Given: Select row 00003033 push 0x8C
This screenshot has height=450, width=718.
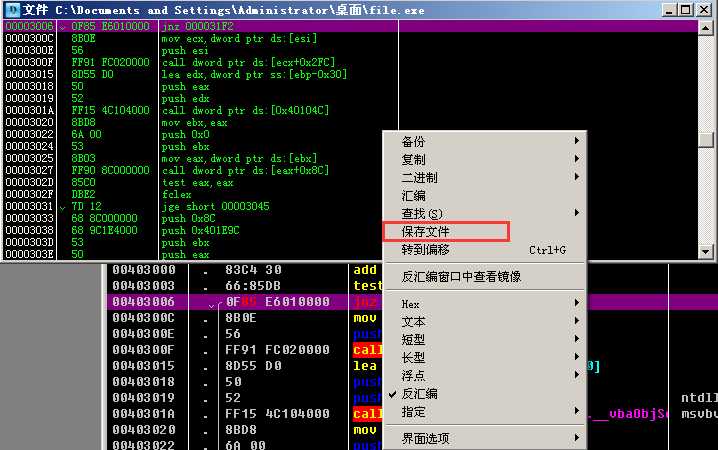Looking at the screenshot, I should click(x=350, y=218).
